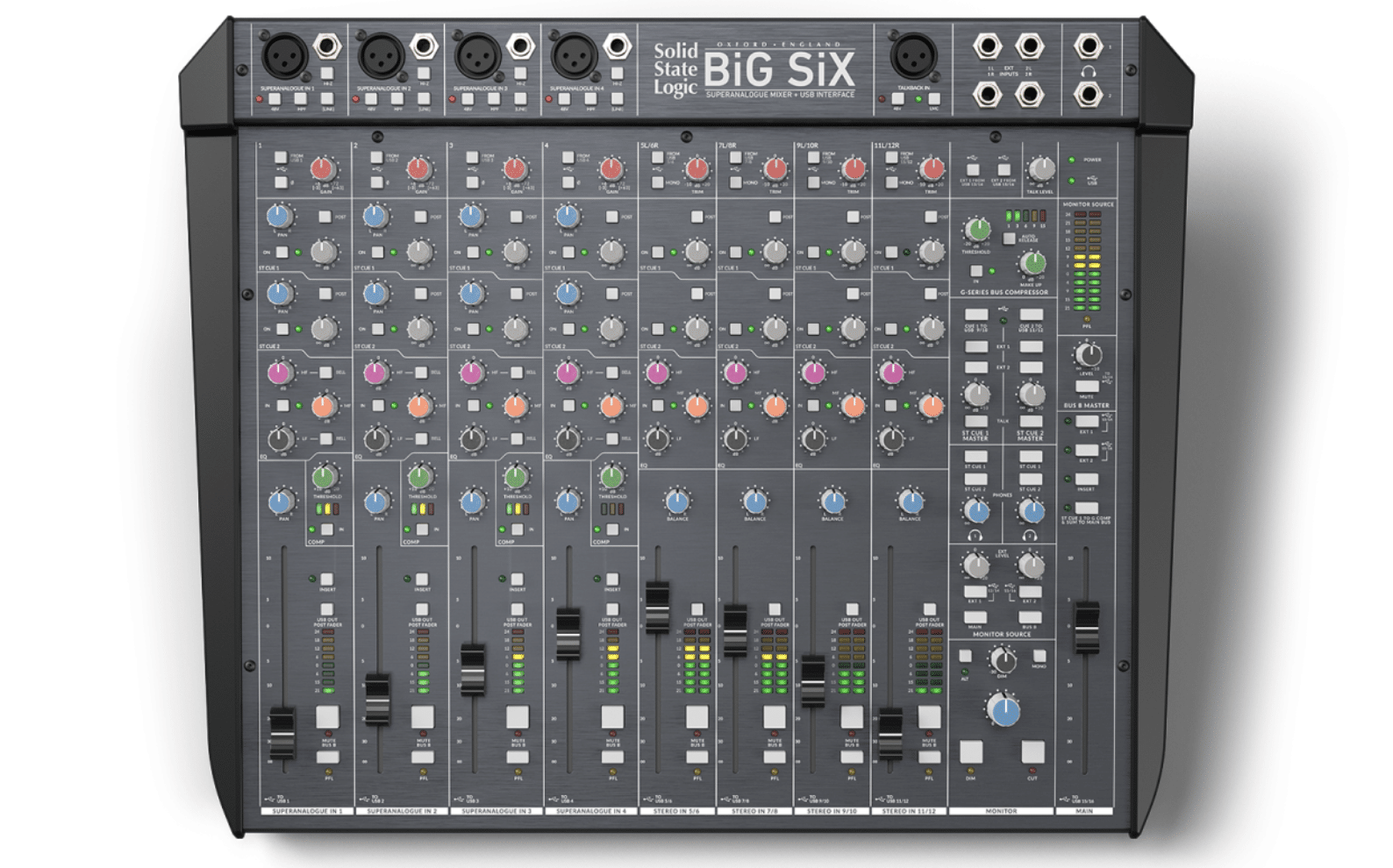This screenshot has height=868, width=1393.
Task: Engage channel 2 Comp In button
Action: pos(423,530)
